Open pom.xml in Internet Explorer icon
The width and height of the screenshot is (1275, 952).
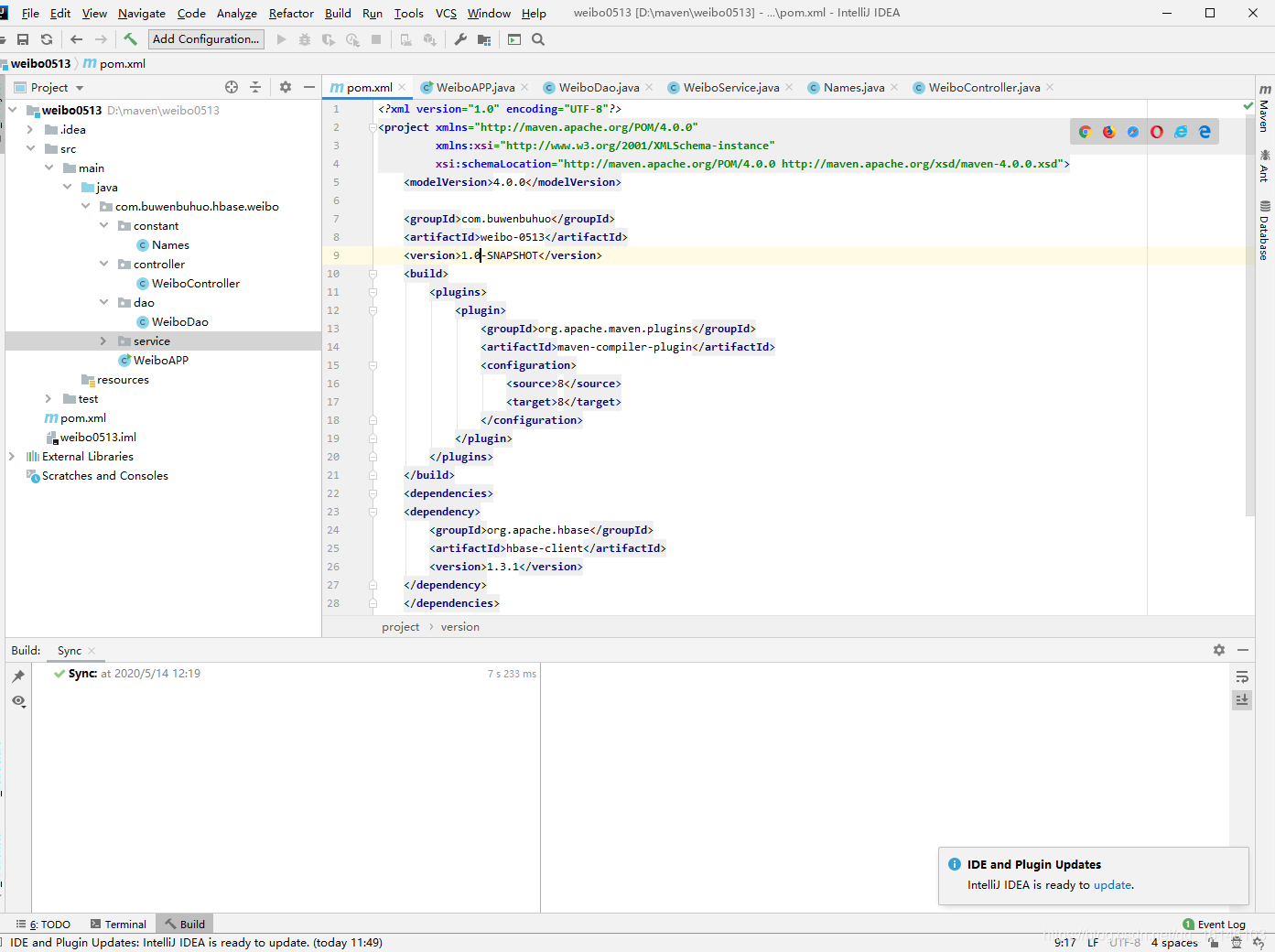[x=1181, y=132]
